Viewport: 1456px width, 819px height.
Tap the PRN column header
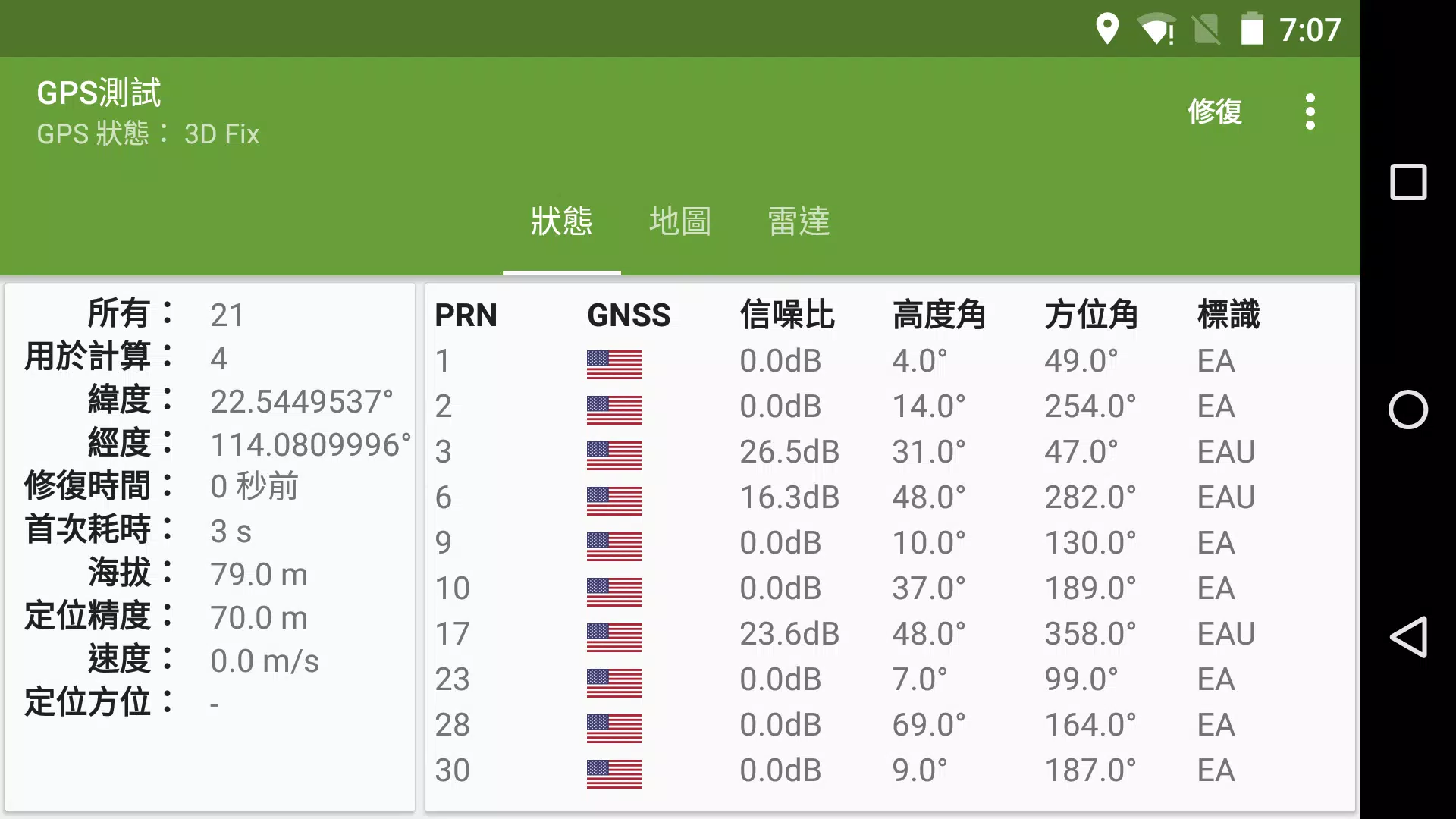point(466,315)
